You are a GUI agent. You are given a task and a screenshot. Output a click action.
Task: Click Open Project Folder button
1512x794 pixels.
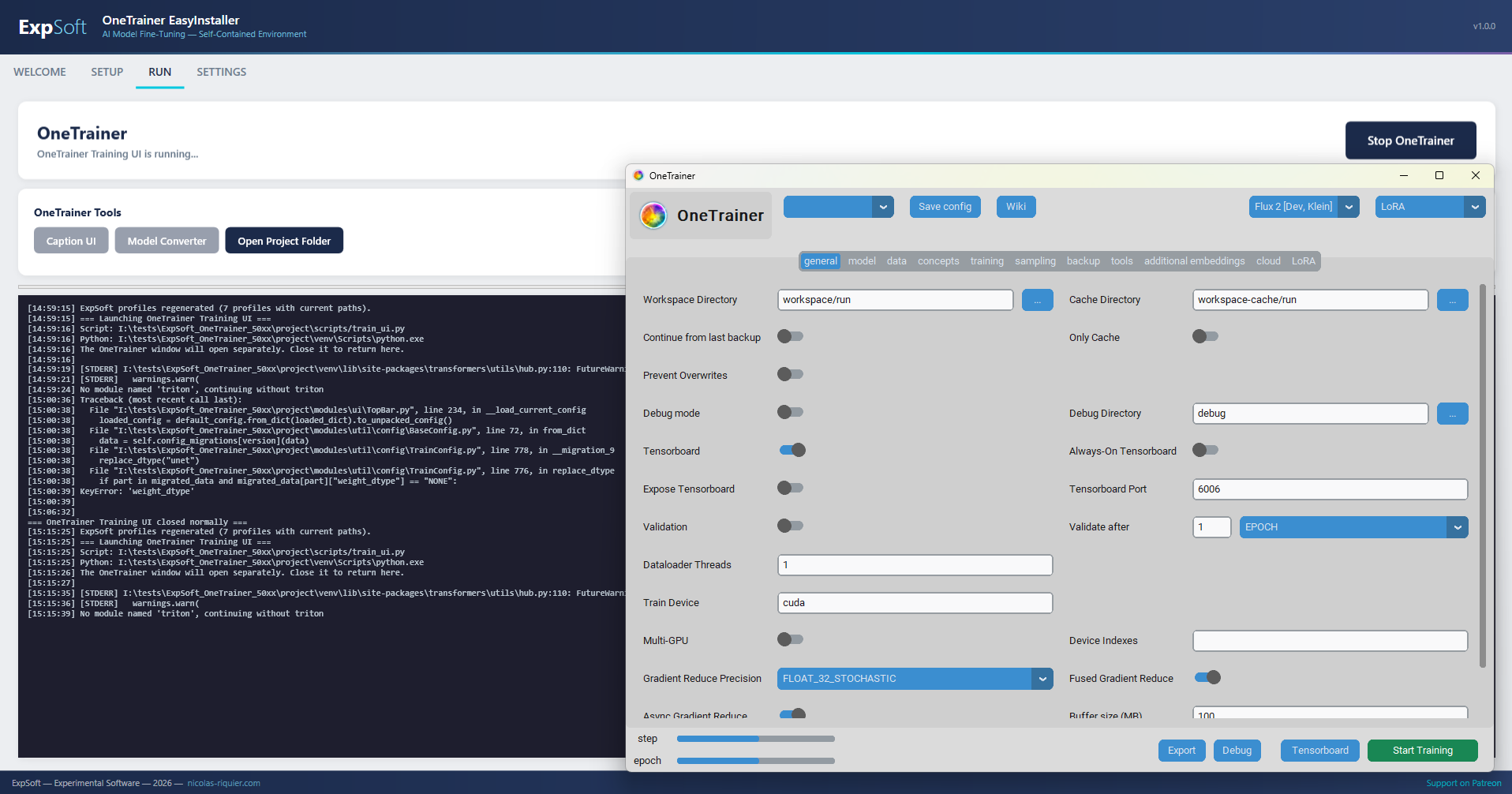pyautogui.click(x=284, y=241)
